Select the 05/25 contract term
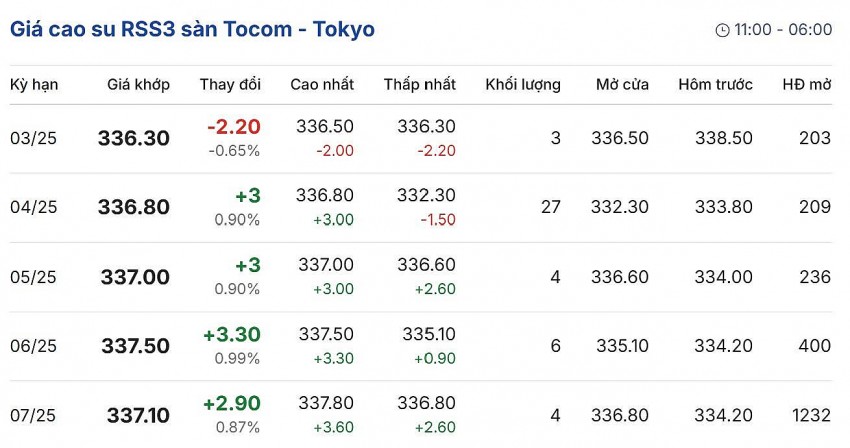The width and height of the screenshot is (850, 448). coord(34,276)
